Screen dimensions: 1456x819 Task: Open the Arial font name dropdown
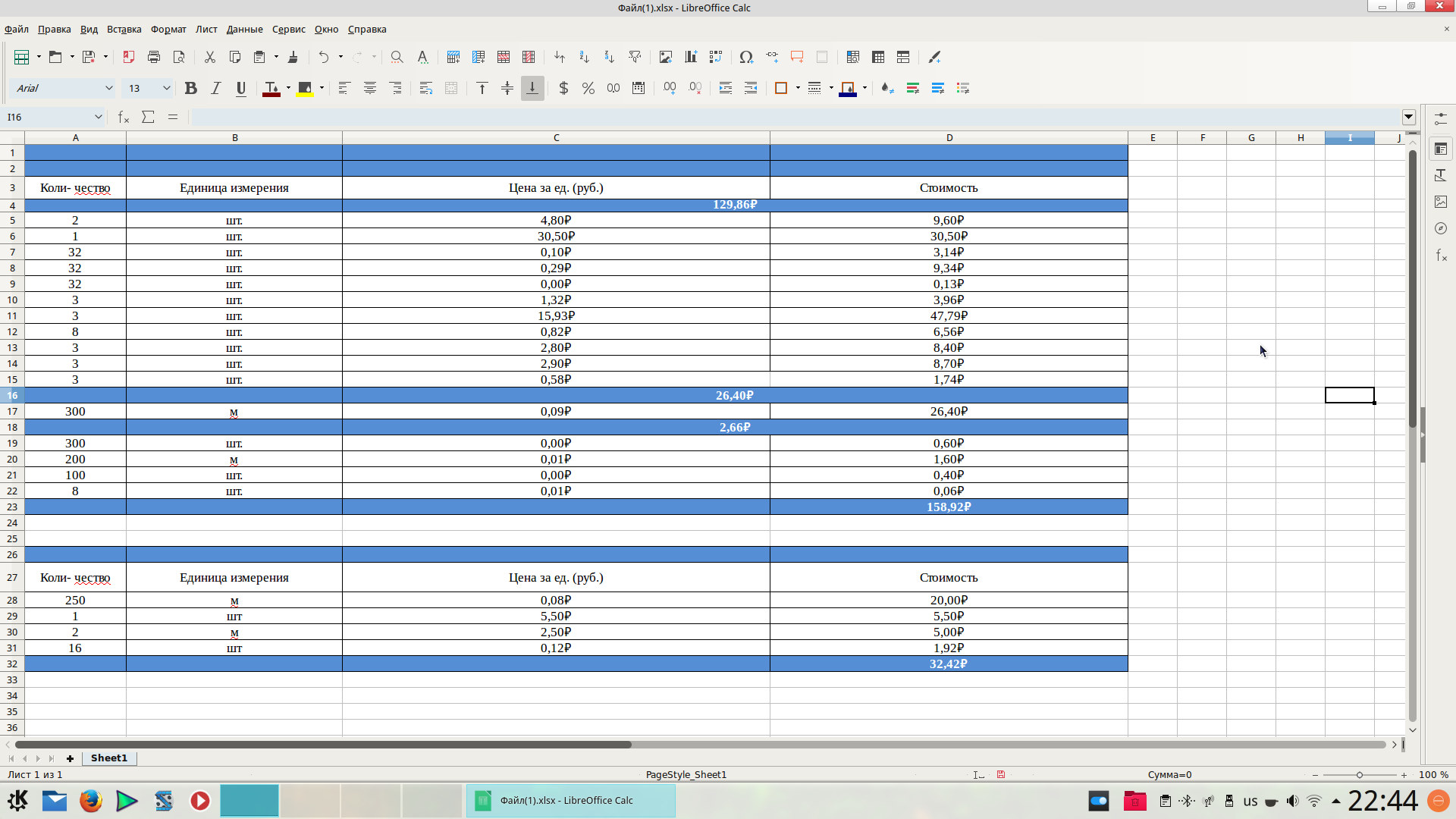[x=108, y=88]
